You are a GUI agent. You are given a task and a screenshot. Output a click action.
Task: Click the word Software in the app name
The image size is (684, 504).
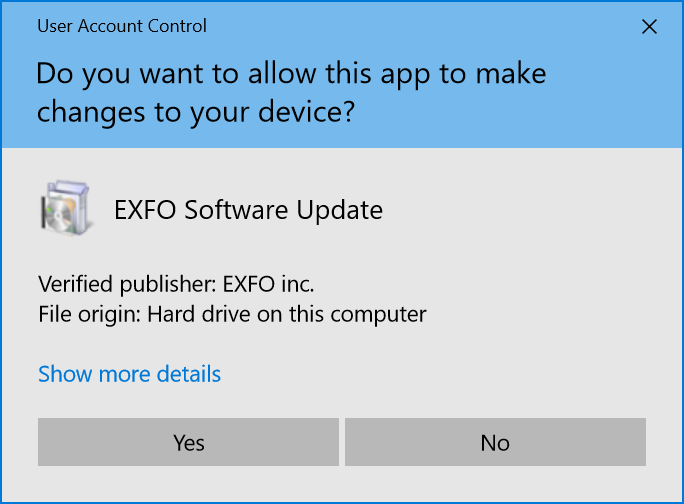pos(236,210)
